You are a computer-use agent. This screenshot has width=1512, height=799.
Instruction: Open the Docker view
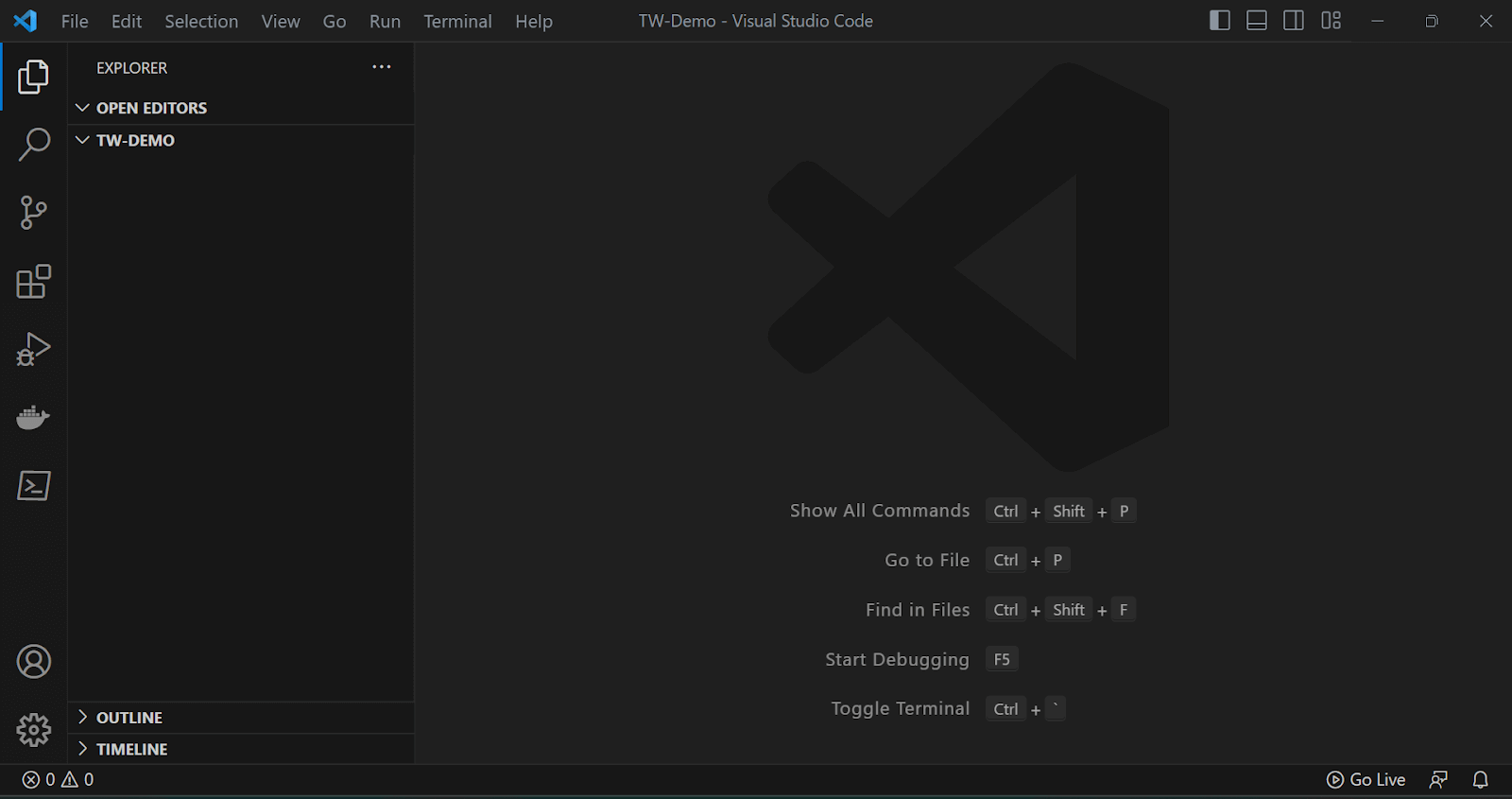(33, 417)
